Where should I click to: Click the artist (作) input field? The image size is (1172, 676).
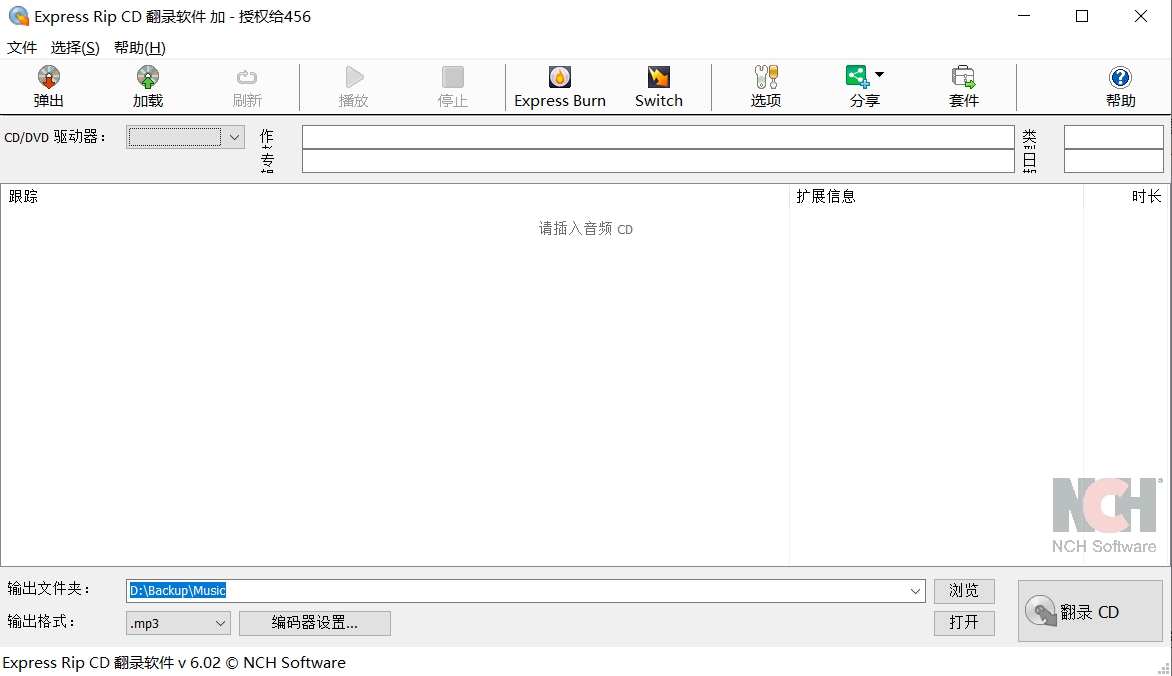[658, 137]
